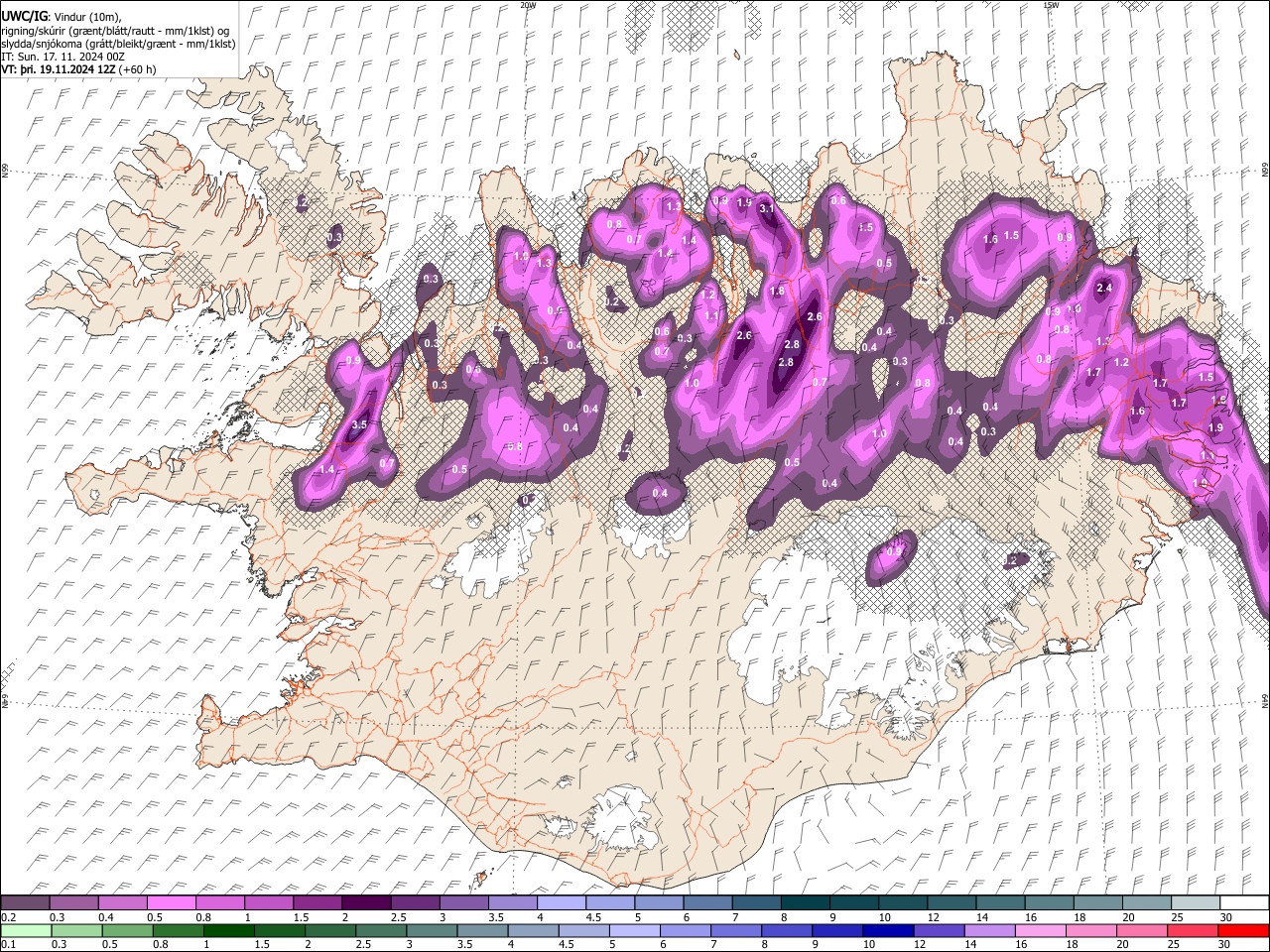Select the pink rain scale swatch labeled 18
Viewport: 1270px width, 952px height.
(x=1090, y=930)
